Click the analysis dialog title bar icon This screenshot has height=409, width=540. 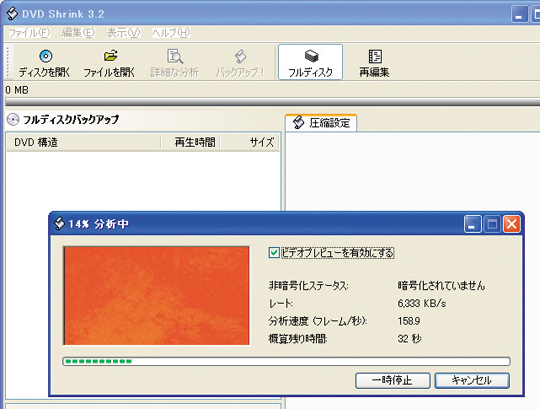(x=59, y=223)
